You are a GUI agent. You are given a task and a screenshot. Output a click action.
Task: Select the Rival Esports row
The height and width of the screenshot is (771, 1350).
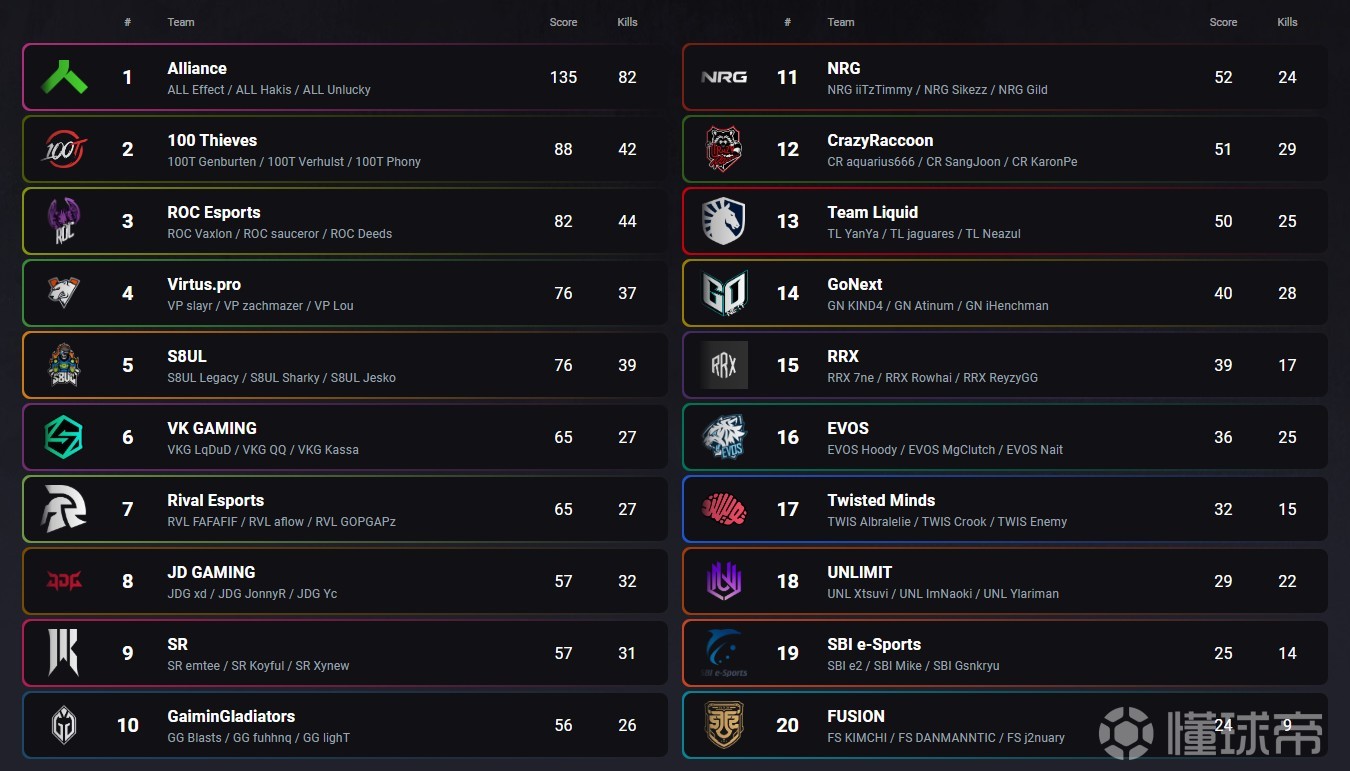point(345,509)
